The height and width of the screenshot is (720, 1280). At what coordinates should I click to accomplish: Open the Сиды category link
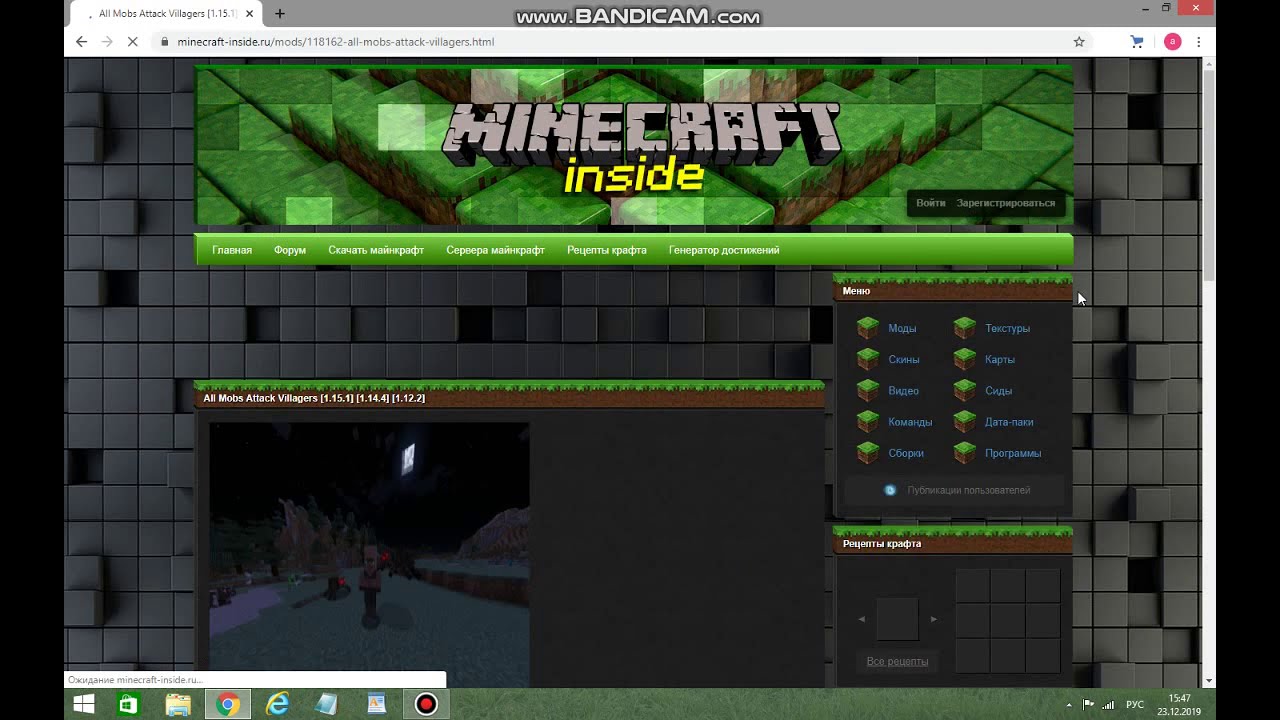point(998,391)
